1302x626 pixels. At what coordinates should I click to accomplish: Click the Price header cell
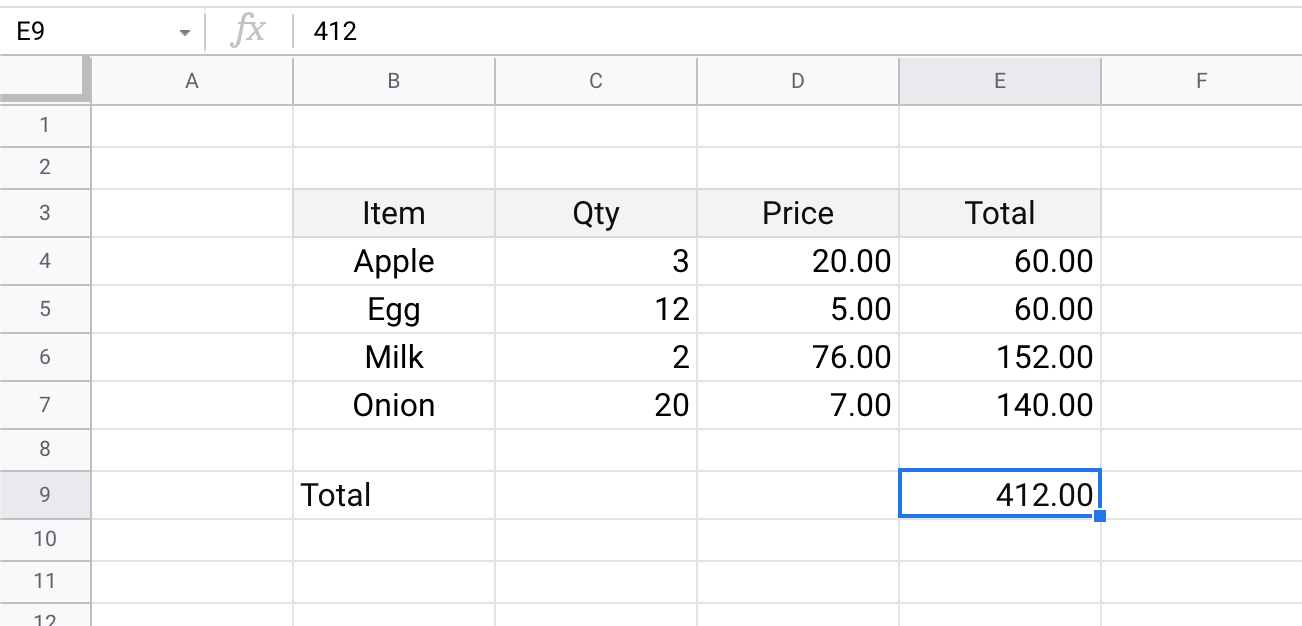(798, 213)
